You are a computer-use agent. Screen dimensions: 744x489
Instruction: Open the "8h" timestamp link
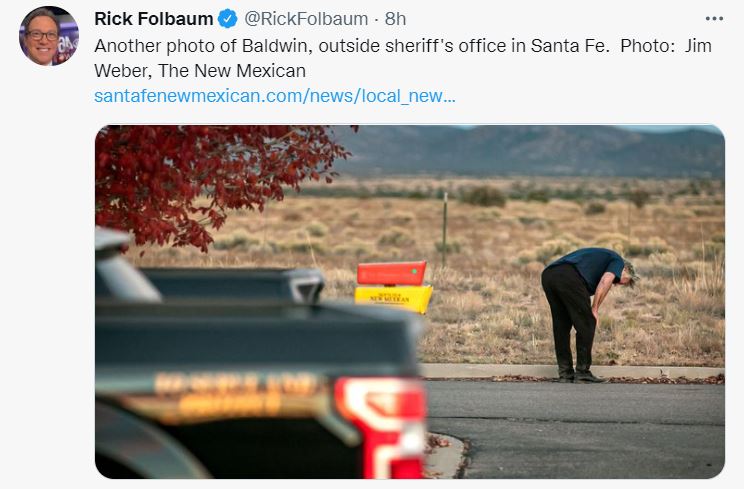pos(395,19)
